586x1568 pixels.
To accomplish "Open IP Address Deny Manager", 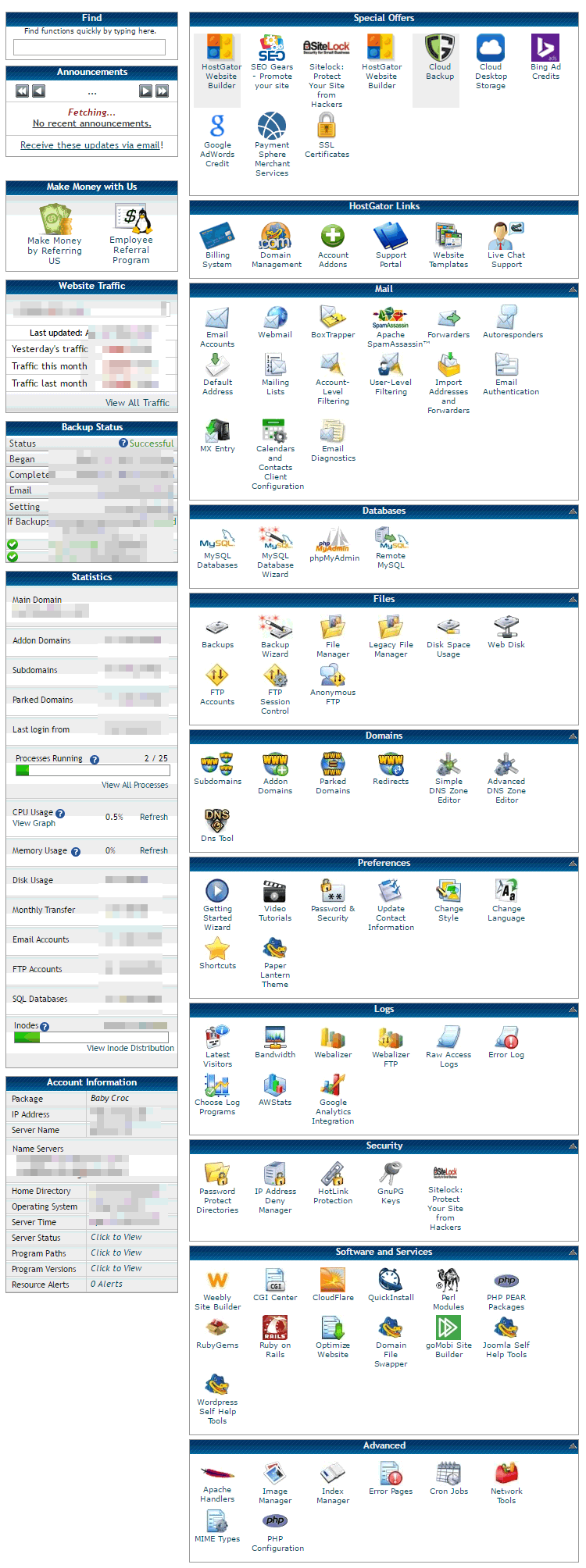I will (x=275, y=1188).
